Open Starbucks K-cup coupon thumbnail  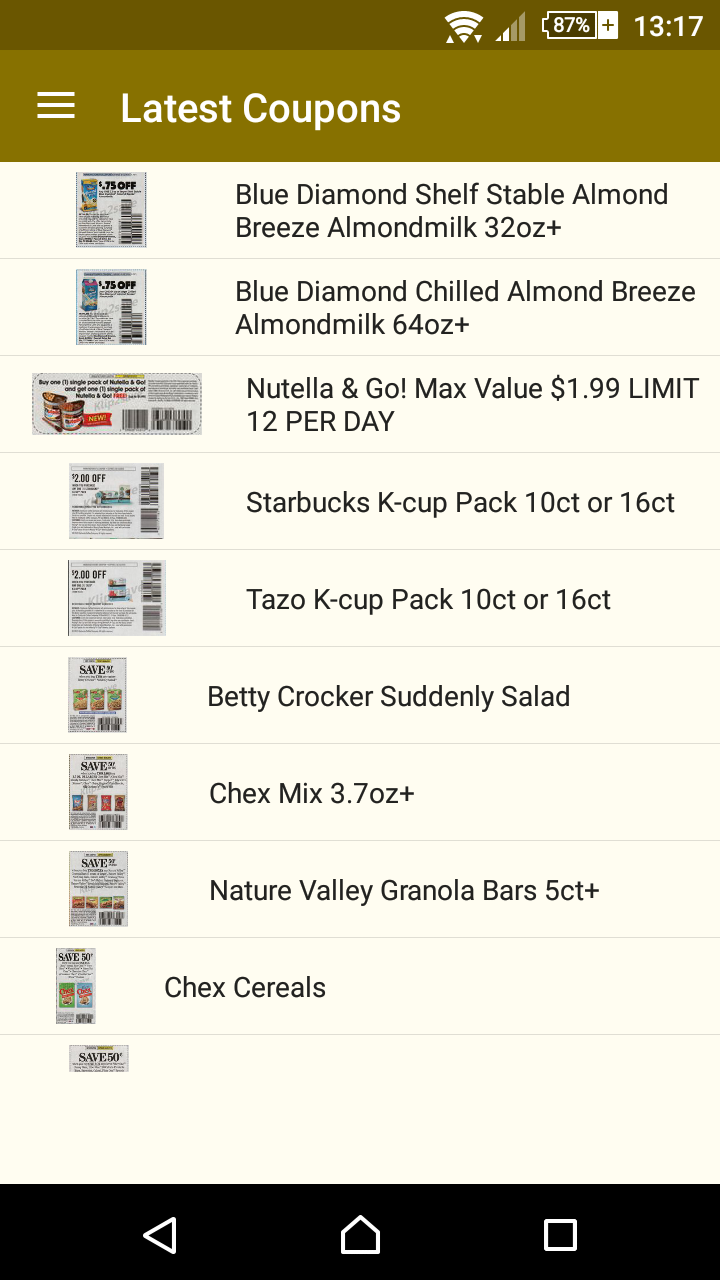coord(117,501)
